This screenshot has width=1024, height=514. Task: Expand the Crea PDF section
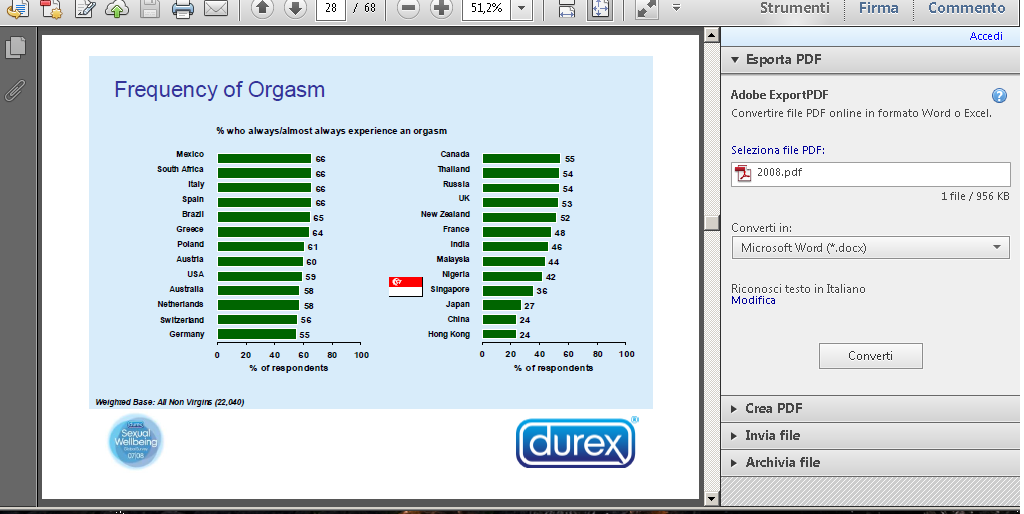(773, 408)
